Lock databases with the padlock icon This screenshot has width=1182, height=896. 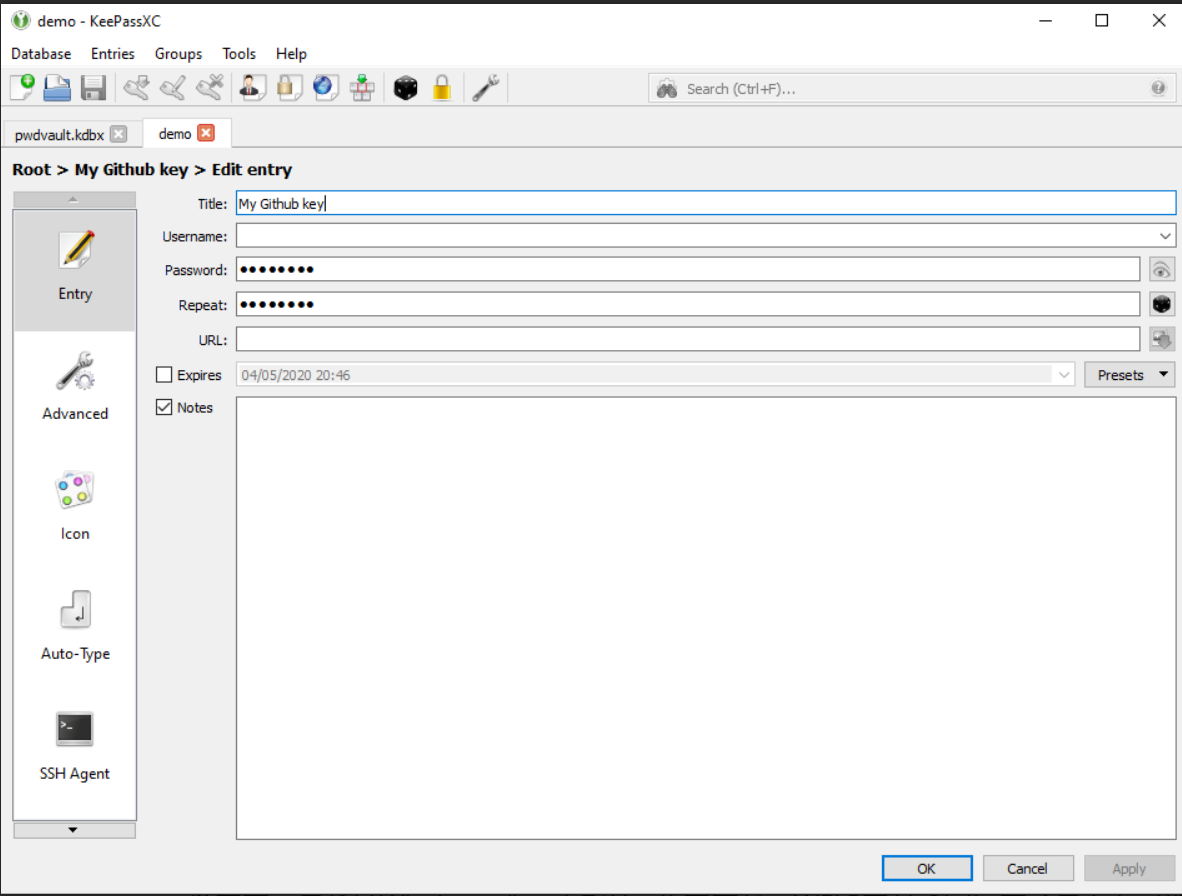point(442,88)
